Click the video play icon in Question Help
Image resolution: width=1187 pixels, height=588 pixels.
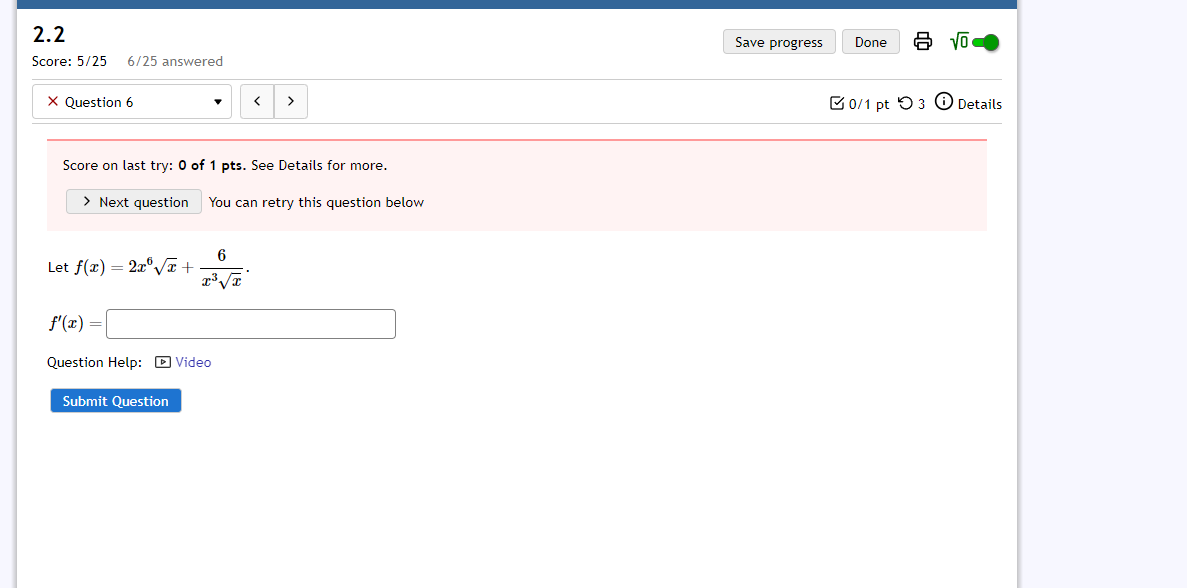tap(162, 361)
